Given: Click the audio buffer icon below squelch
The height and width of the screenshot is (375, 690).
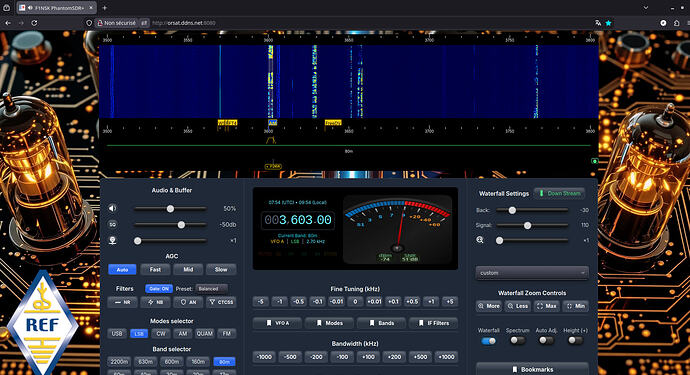Looking at the screenshot, I should (x=113, y=240).
